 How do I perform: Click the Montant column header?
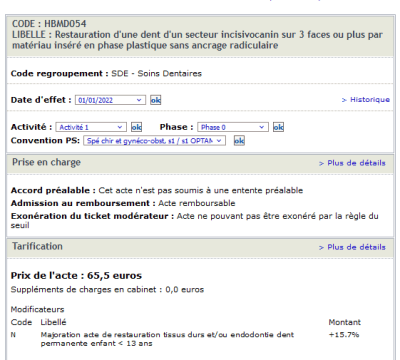(345, 322)
